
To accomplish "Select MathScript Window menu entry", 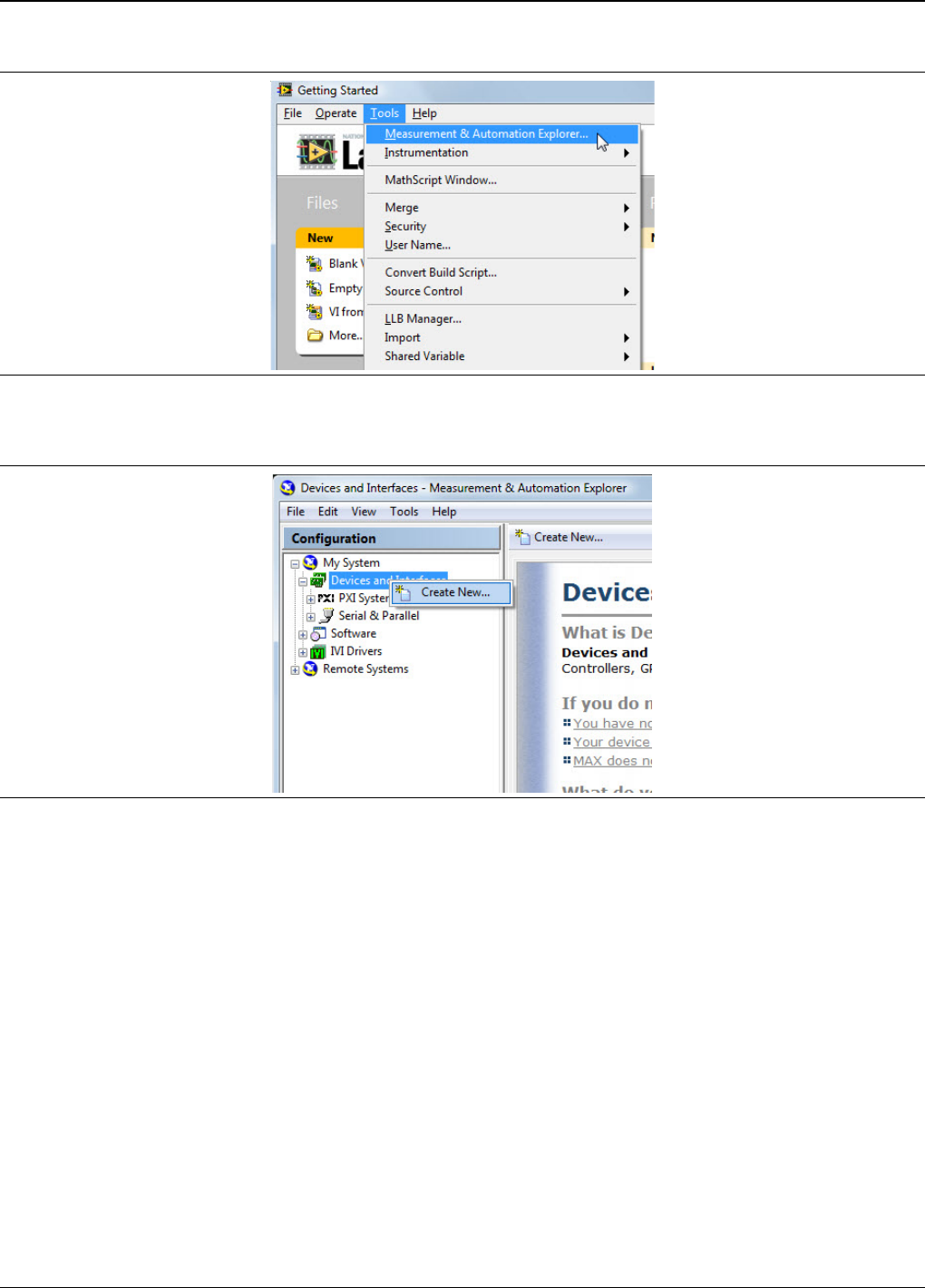I will (501, 181).
